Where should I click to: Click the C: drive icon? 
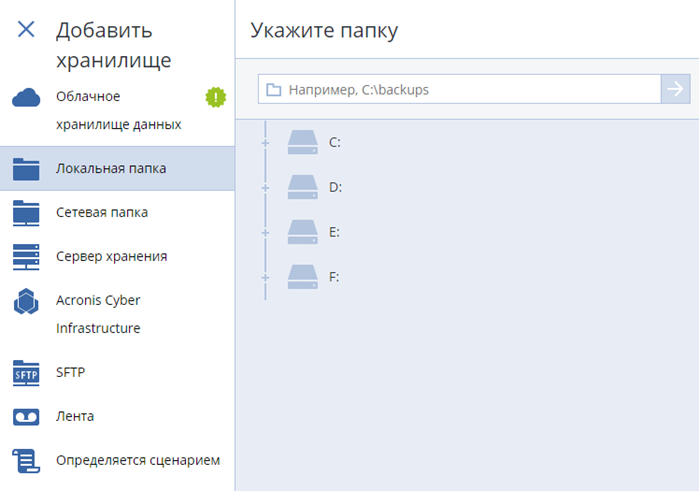tap(302, 142)
